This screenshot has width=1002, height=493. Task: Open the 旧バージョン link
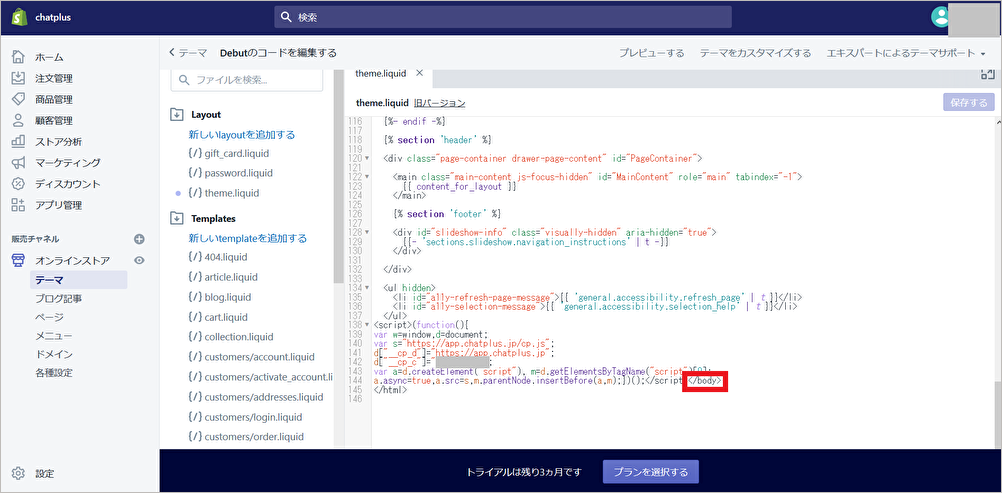(x=440, y=103)
